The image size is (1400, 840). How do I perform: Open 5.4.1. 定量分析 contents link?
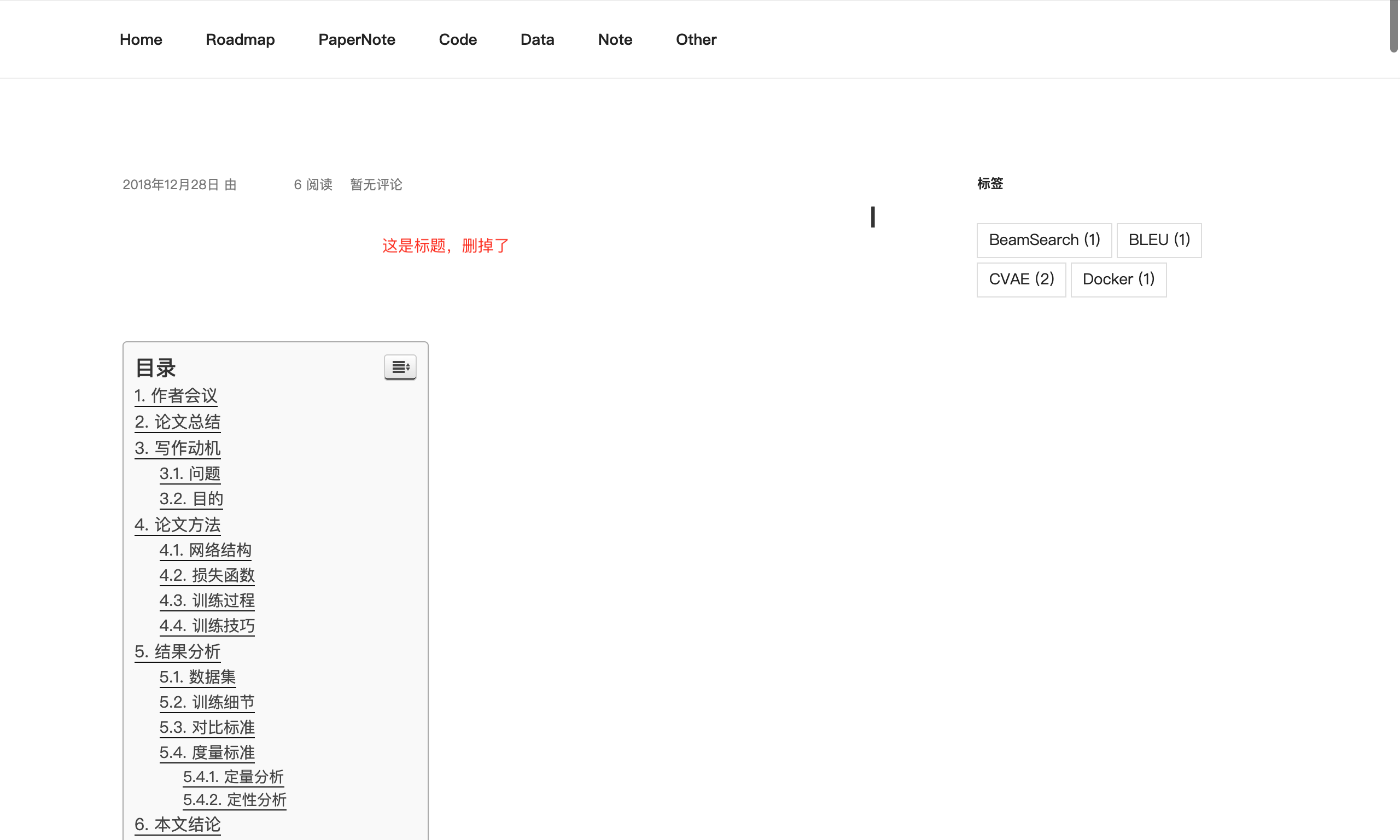(233, 777)
